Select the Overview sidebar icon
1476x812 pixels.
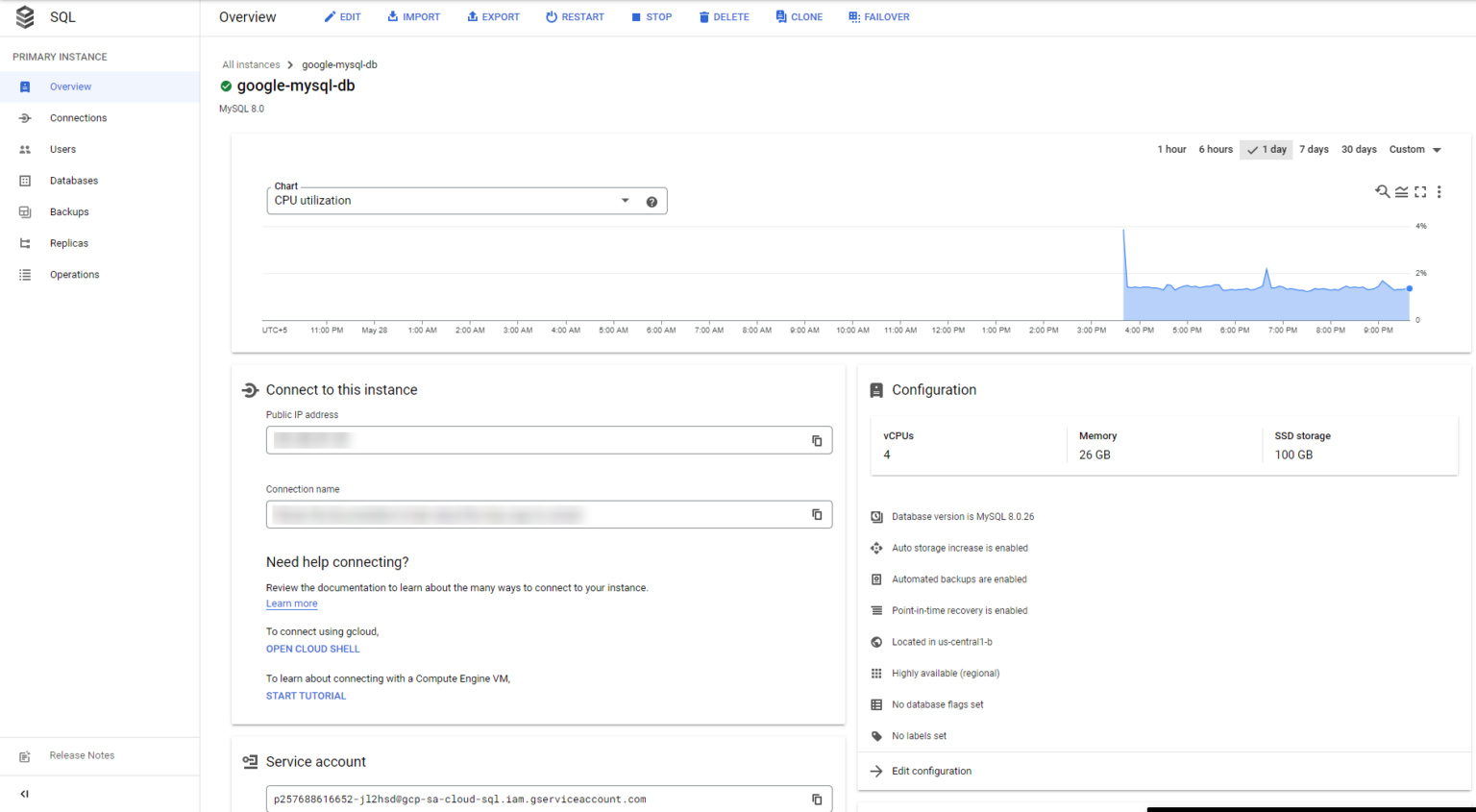[23, 86]
